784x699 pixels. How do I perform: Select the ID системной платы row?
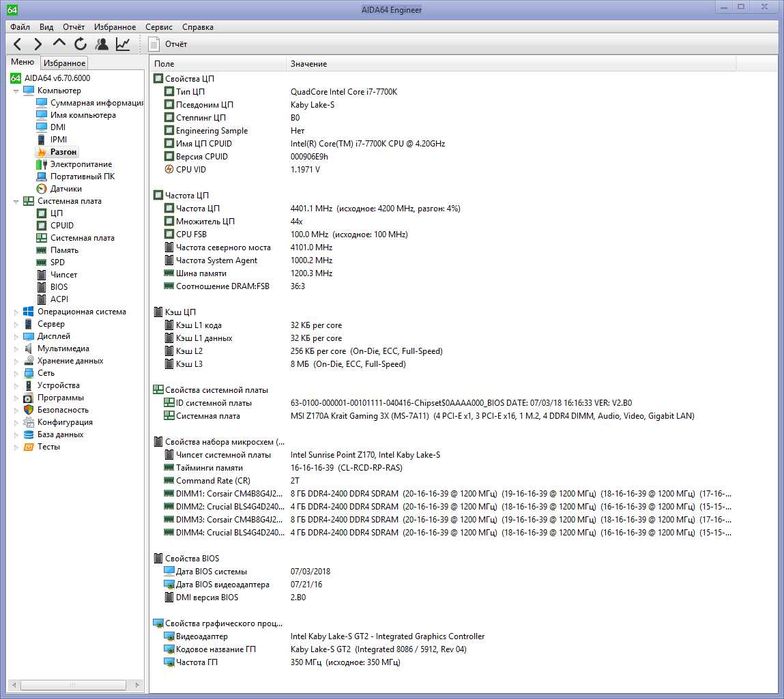(442, 403)
